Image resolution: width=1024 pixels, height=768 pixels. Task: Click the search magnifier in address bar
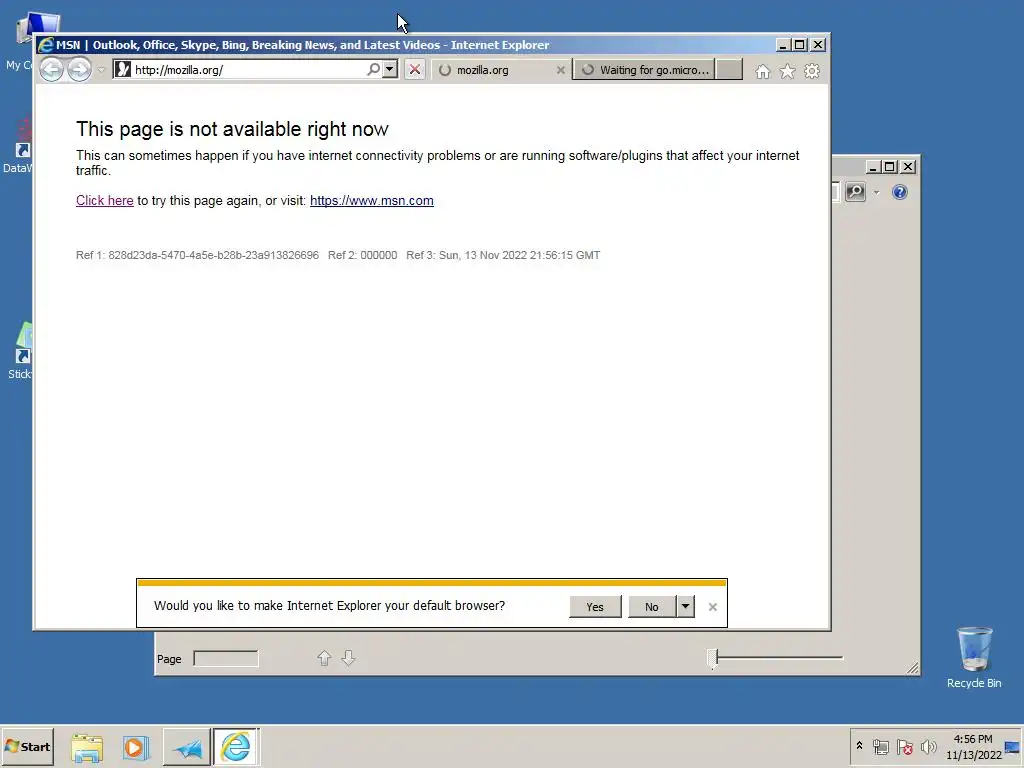point(374,69)
